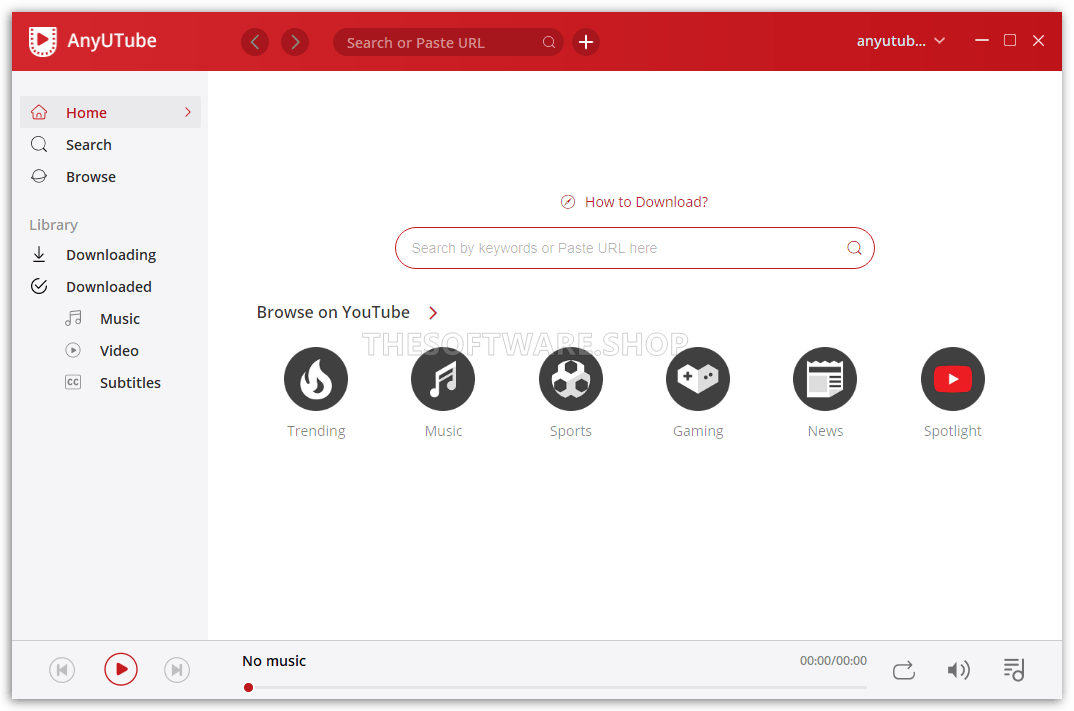Open the anyutub... account dropdown
Image resolution: width=1074 pixels, height=711 pixels.
[x=900, y=41]
